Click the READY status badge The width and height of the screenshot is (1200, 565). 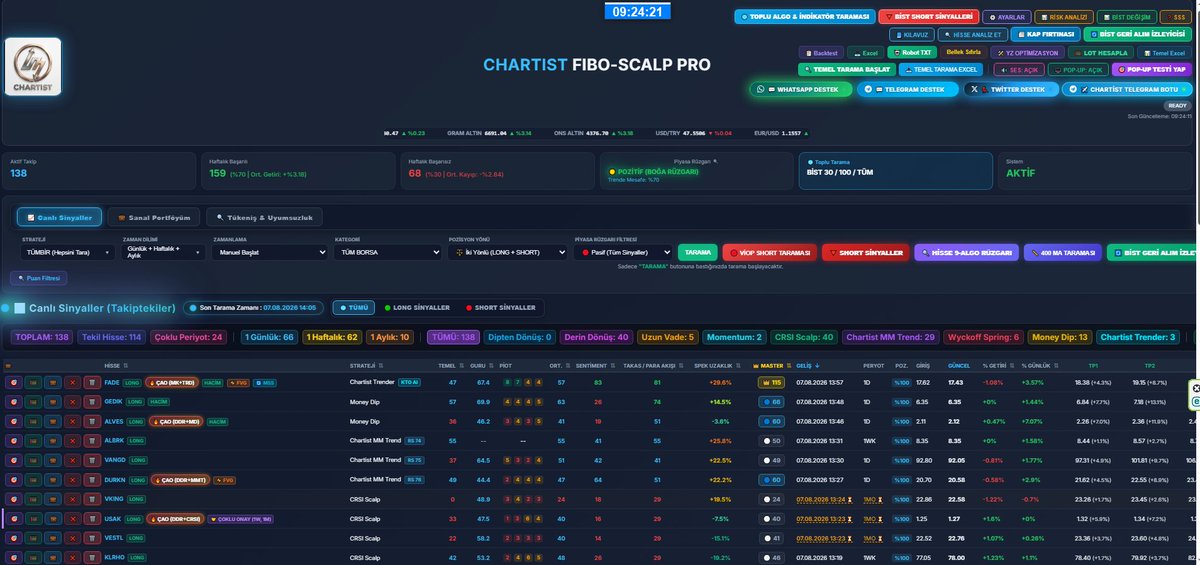click(x=1178, y=105)
